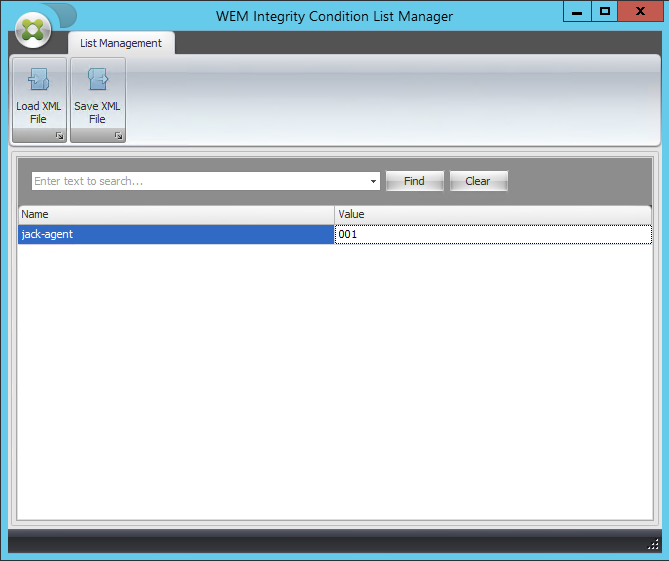Select the jack-agent name cell
This screenshot has width=669, height=561.
pyautogui.click(x=176, y=234)
